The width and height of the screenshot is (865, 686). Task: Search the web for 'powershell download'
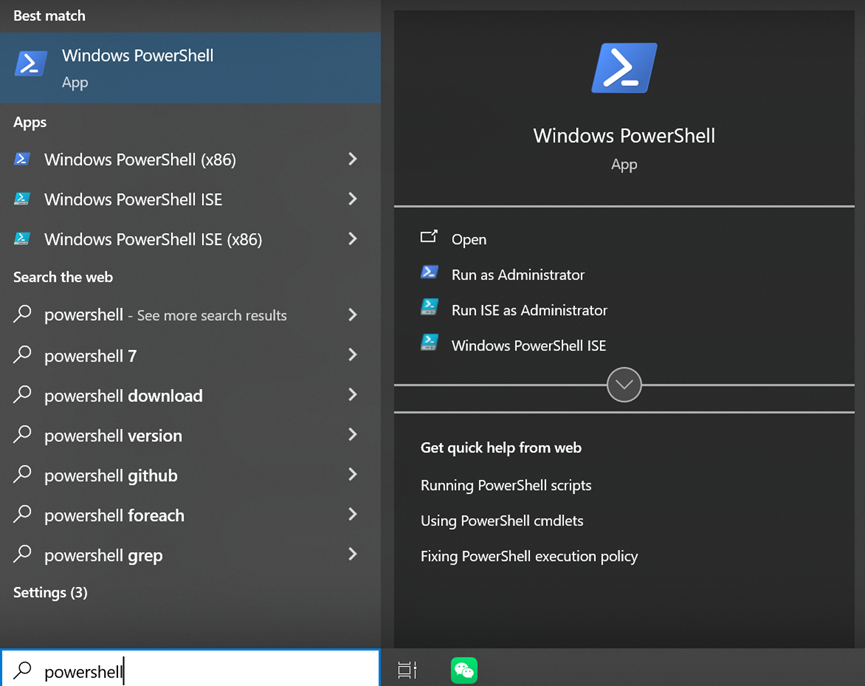click(x=190, y=395)
